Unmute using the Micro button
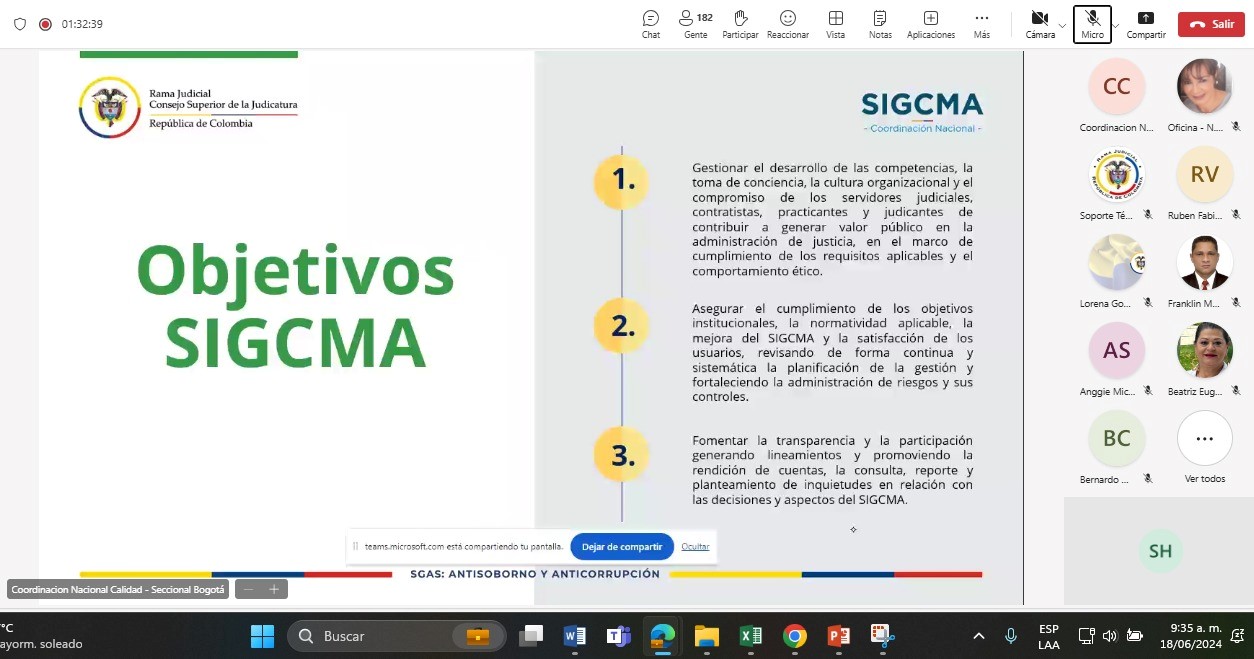 tap(1092, 25)
